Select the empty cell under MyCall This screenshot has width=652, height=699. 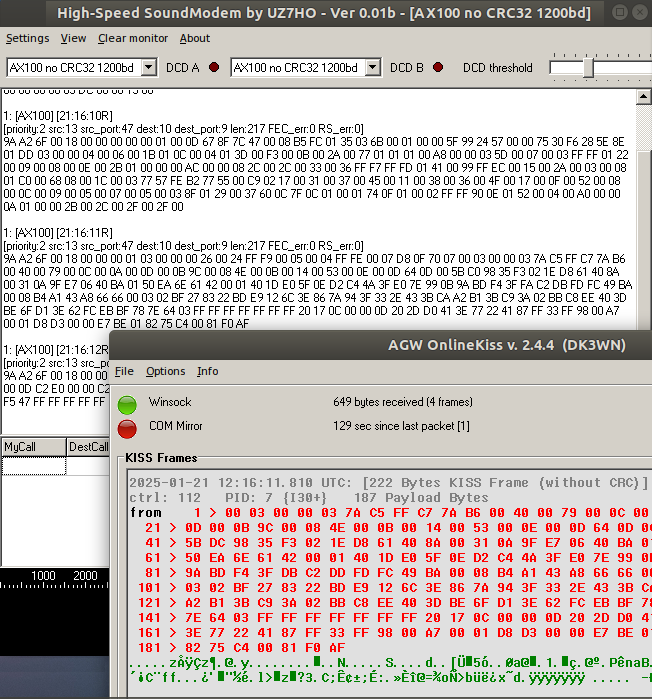33,466
